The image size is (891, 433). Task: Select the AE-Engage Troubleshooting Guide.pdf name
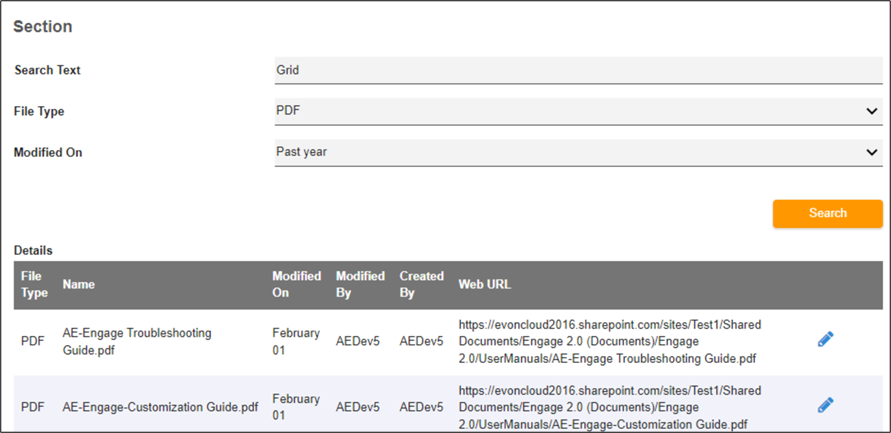tap(137, 341)
